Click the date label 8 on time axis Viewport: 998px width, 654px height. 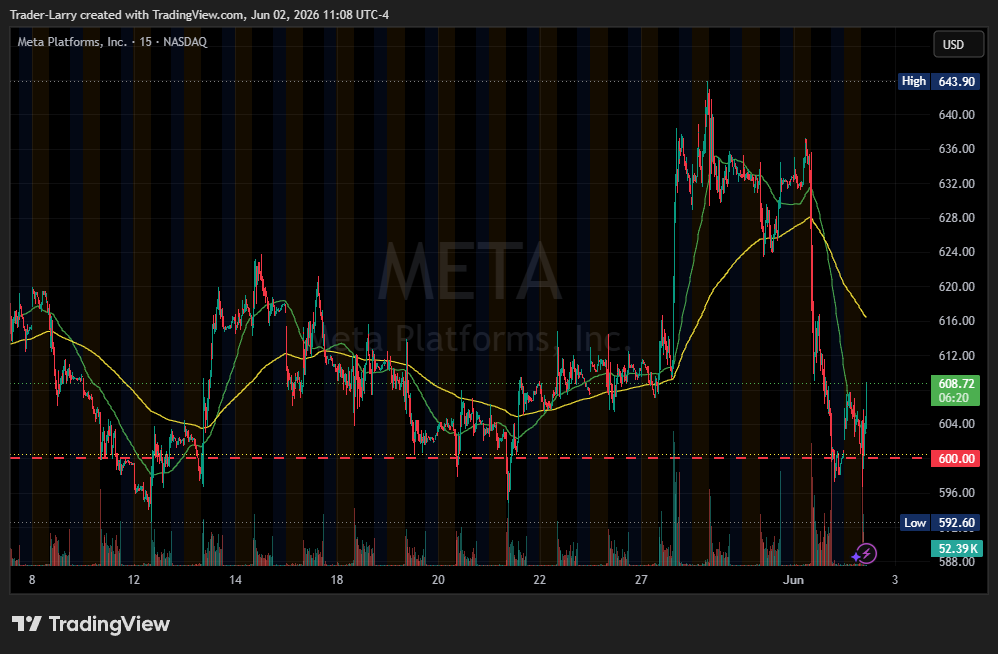click(x=32, y=580)
